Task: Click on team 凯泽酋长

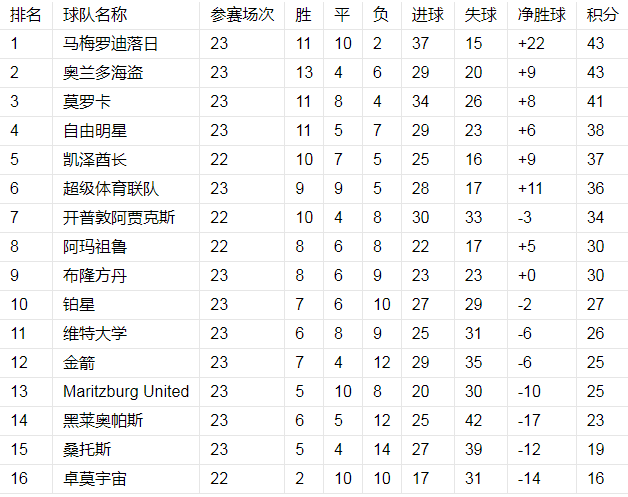Action: click(x=95, y=160)
